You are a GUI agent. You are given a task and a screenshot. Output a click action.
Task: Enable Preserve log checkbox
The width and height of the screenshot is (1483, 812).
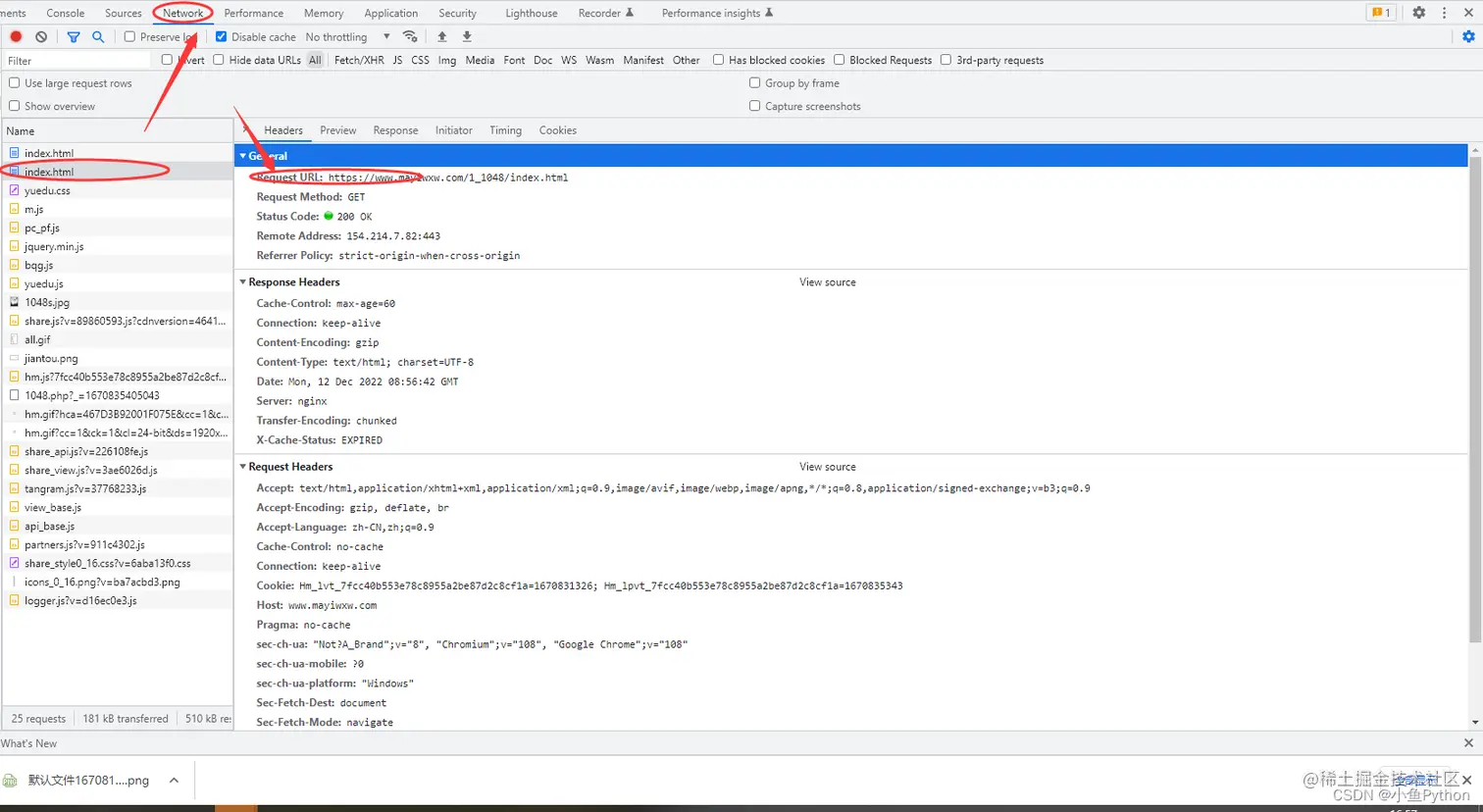129,36
